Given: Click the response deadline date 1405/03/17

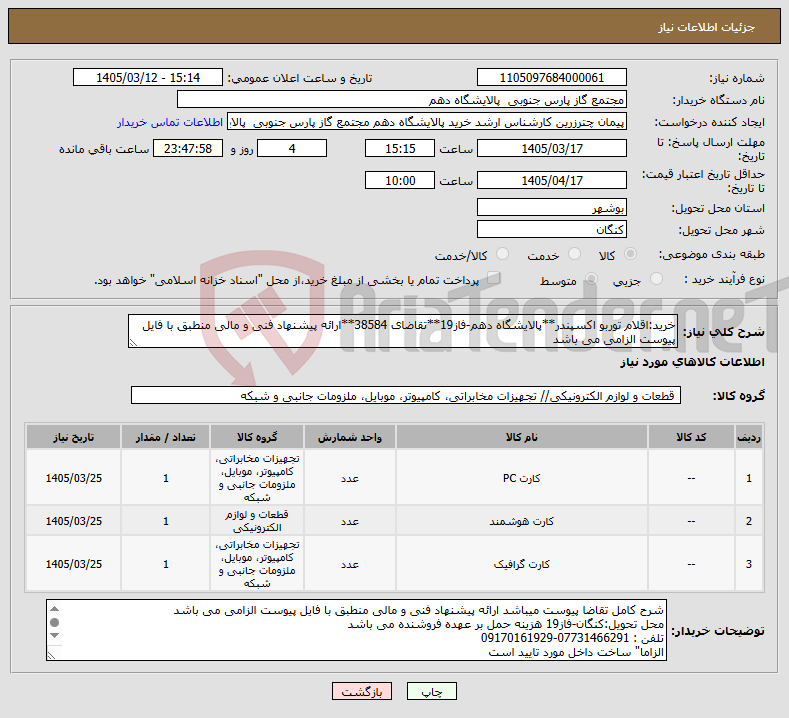Looking at the screenshot, I should pyautogui.click(x=551, y=148).
